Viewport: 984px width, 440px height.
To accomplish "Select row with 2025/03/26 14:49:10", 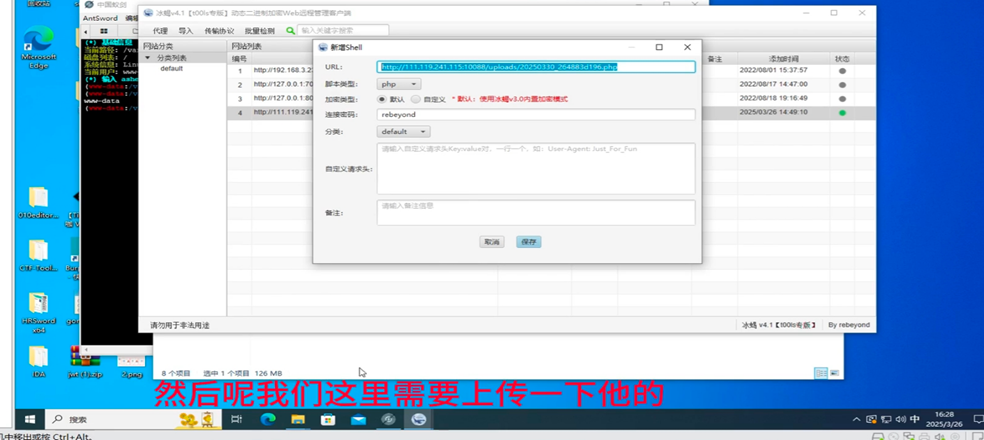I will [x=550, y=112].
